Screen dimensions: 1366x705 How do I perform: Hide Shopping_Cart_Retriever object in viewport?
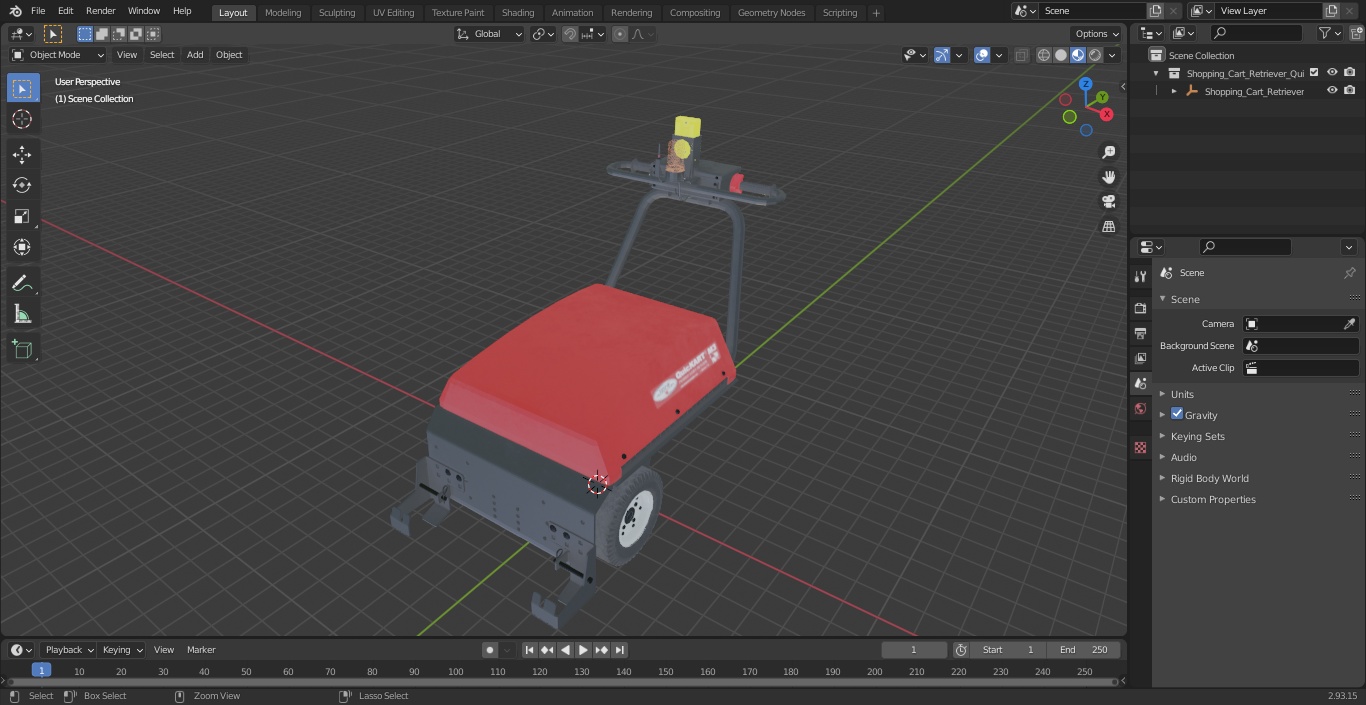pos(1332,91)
